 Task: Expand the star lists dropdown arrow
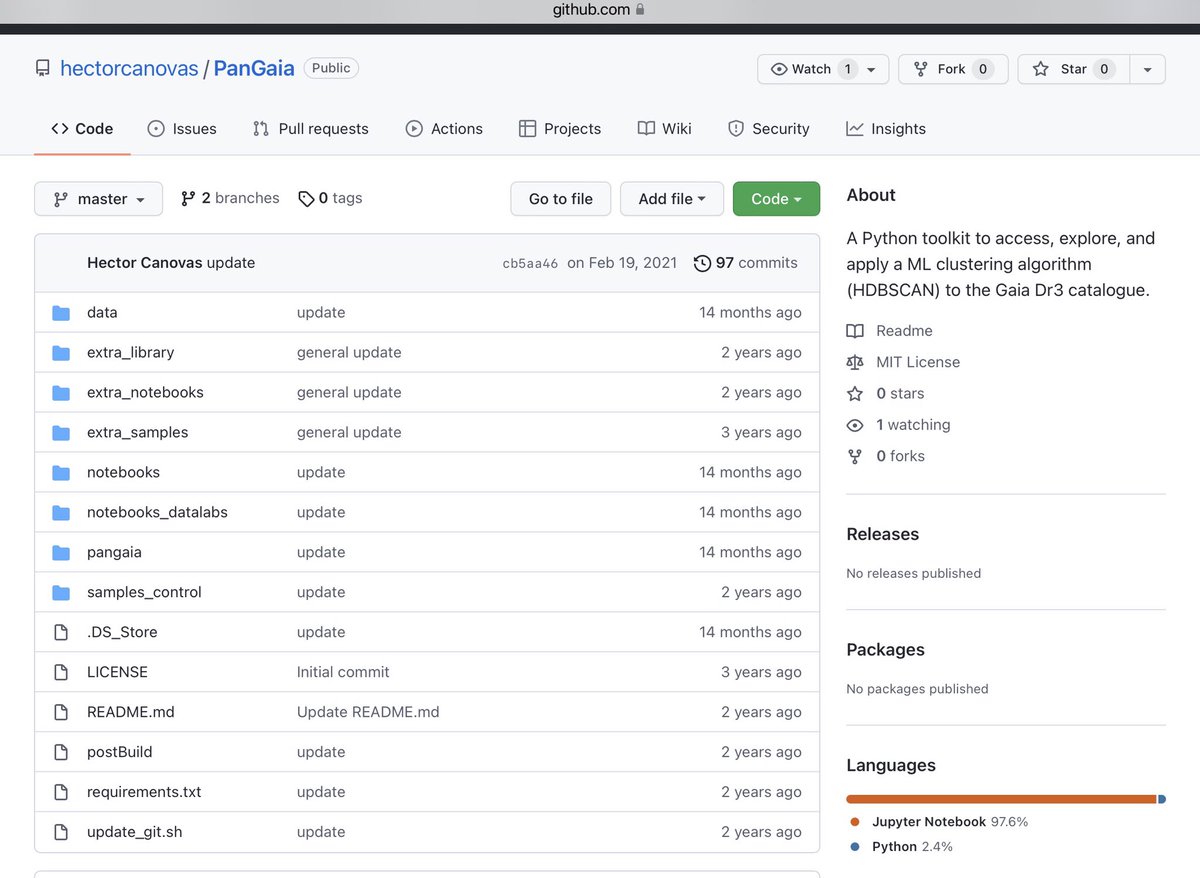pyautogui.click(x=1148, y=69)
